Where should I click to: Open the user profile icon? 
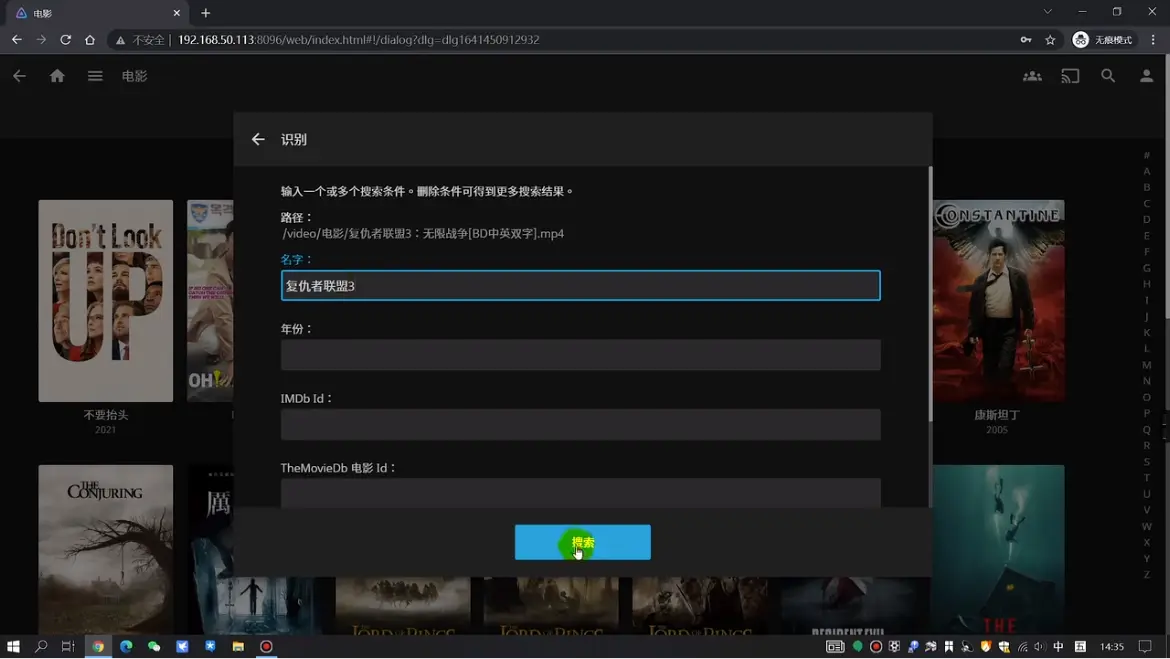(x=1146, y=76)
